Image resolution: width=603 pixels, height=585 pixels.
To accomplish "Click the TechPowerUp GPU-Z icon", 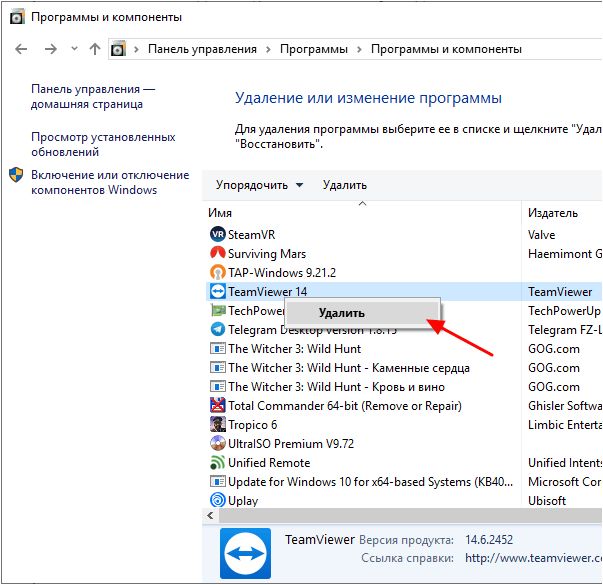I will point(218,310).
